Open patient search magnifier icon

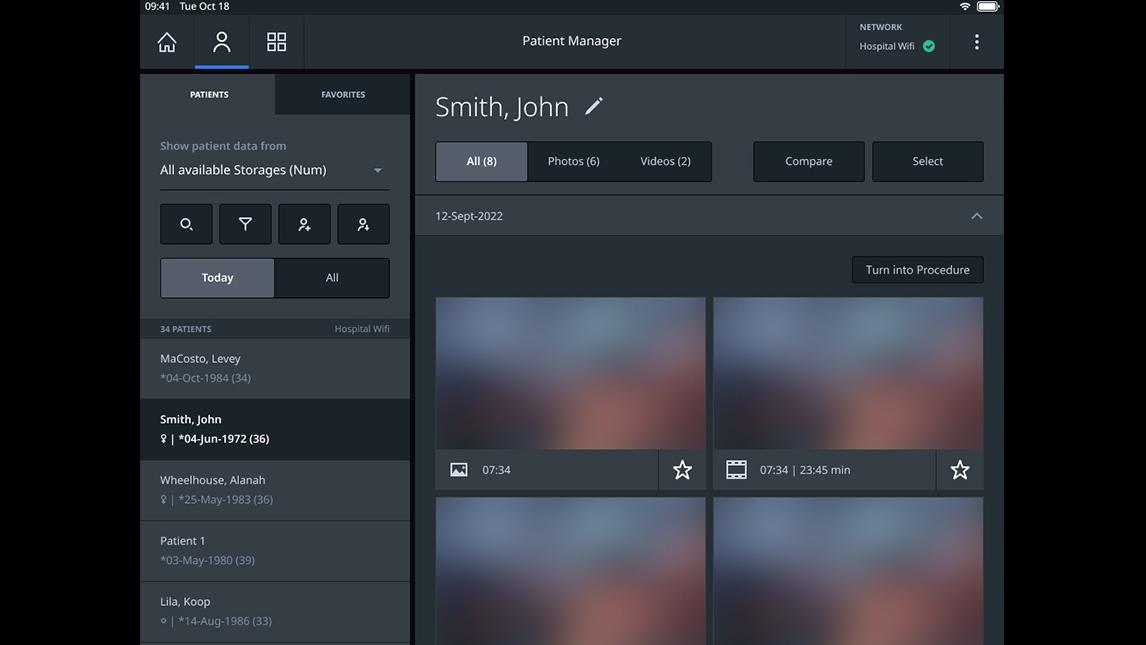[186, 224]
